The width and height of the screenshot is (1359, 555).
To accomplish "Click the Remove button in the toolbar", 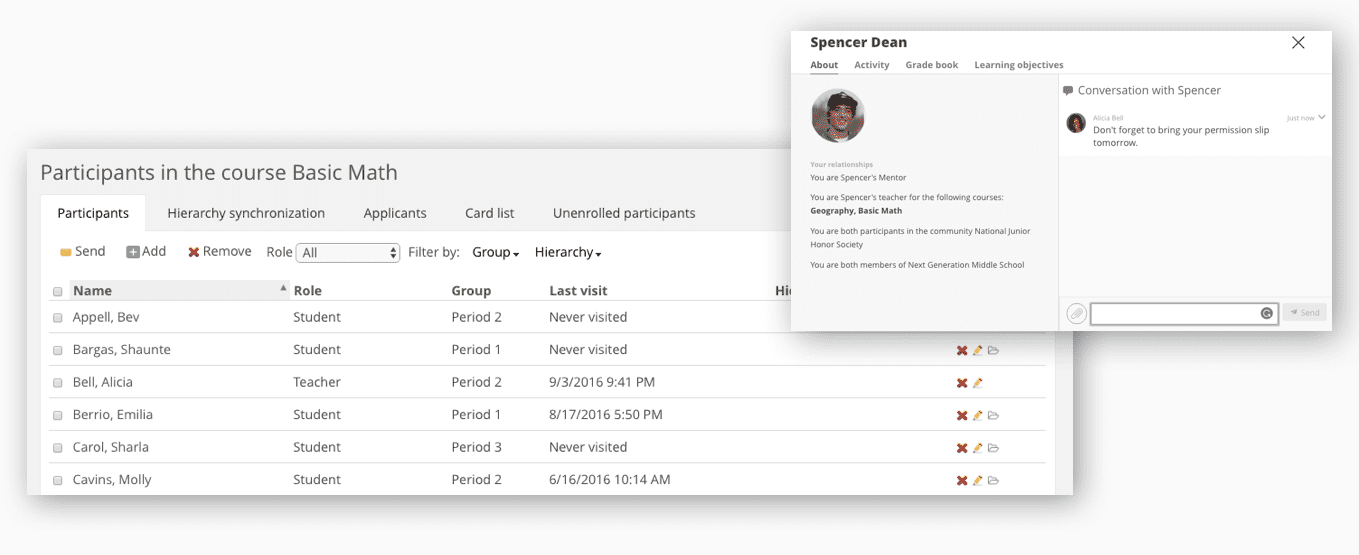I will click(220, 252).
